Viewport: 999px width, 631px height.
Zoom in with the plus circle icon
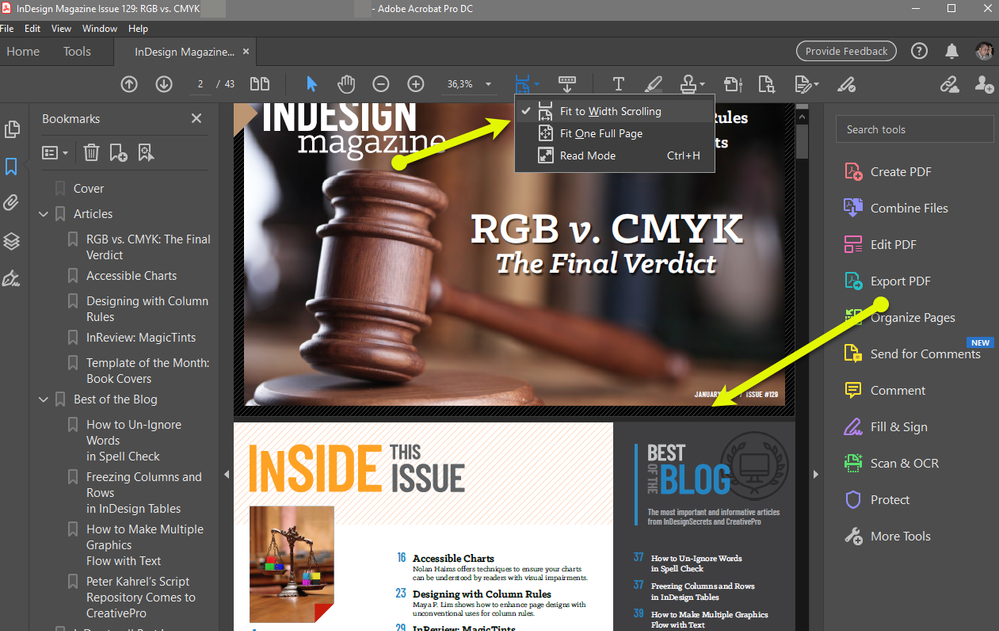pos(415,84)
